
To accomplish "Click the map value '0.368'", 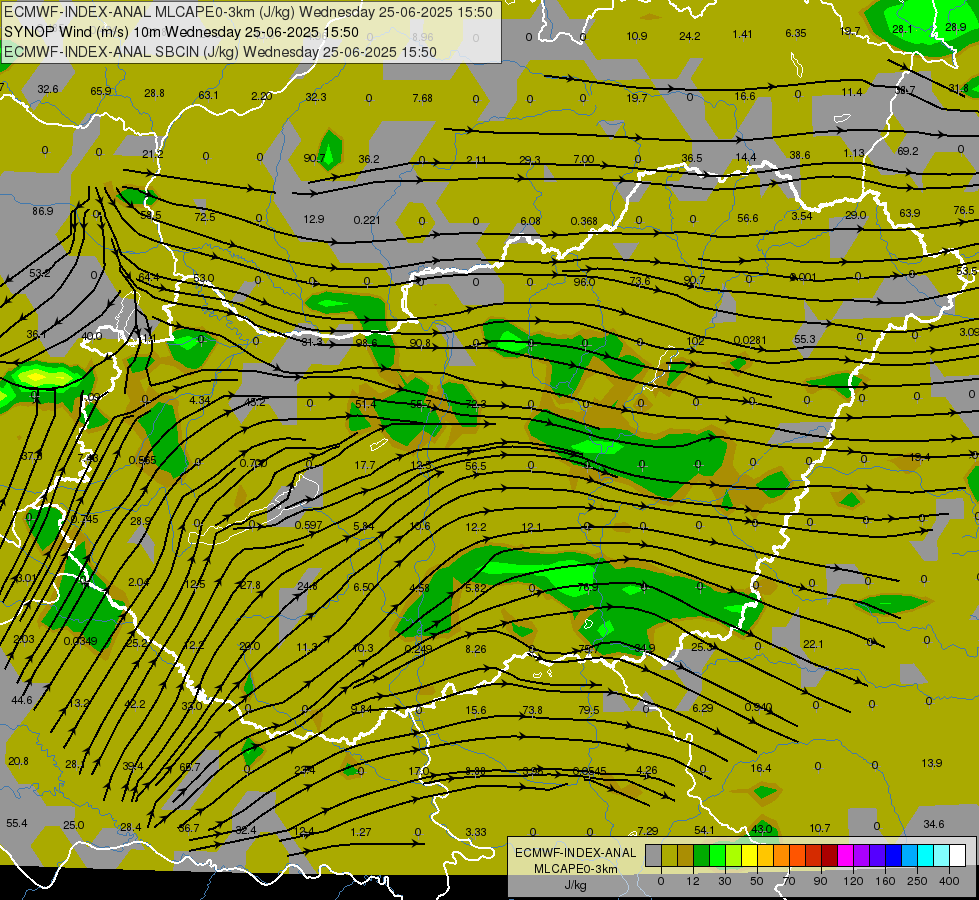I will click(x=584, y=221).
